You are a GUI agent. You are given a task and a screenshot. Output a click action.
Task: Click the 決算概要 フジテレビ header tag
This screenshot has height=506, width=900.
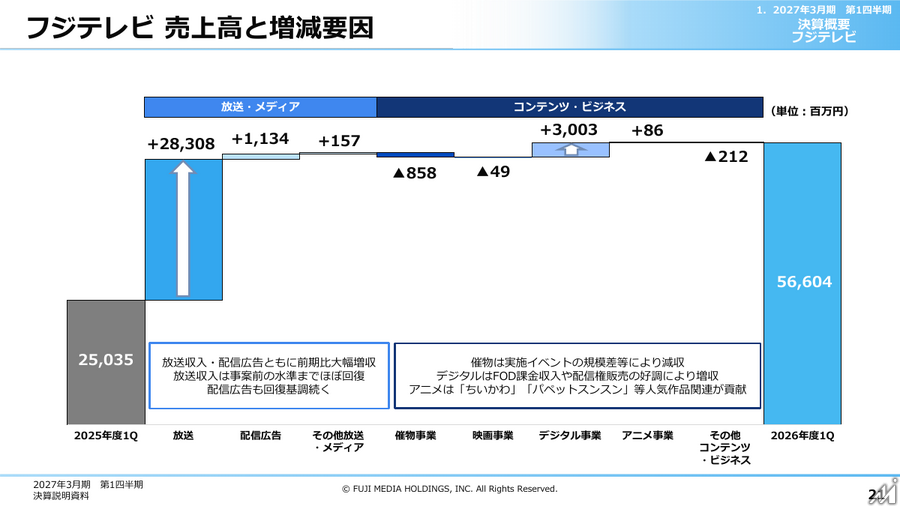(824, 30)
